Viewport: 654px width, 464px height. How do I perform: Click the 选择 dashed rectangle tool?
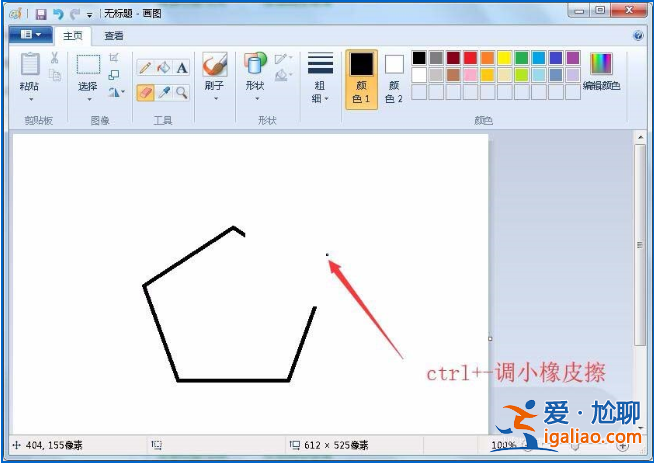coord(88,65)
